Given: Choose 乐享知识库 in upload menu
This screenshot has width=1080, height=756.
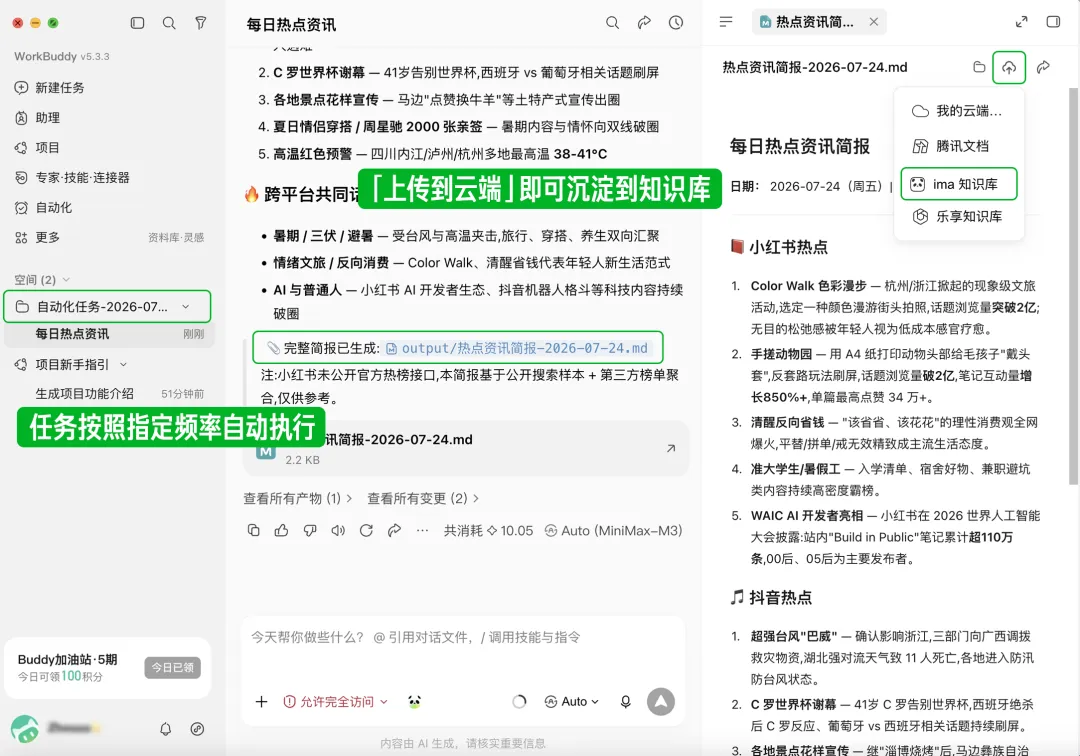Looking at the screenshot, I should click(x=958, y=216).
